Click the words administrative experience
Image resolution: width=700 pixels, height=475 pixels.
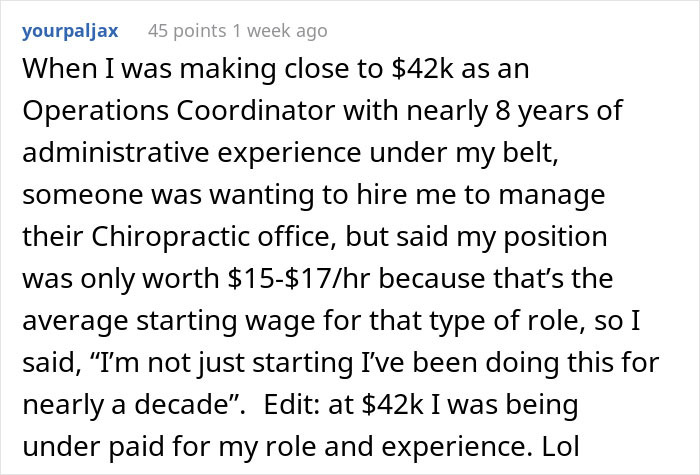coord(202,152)
